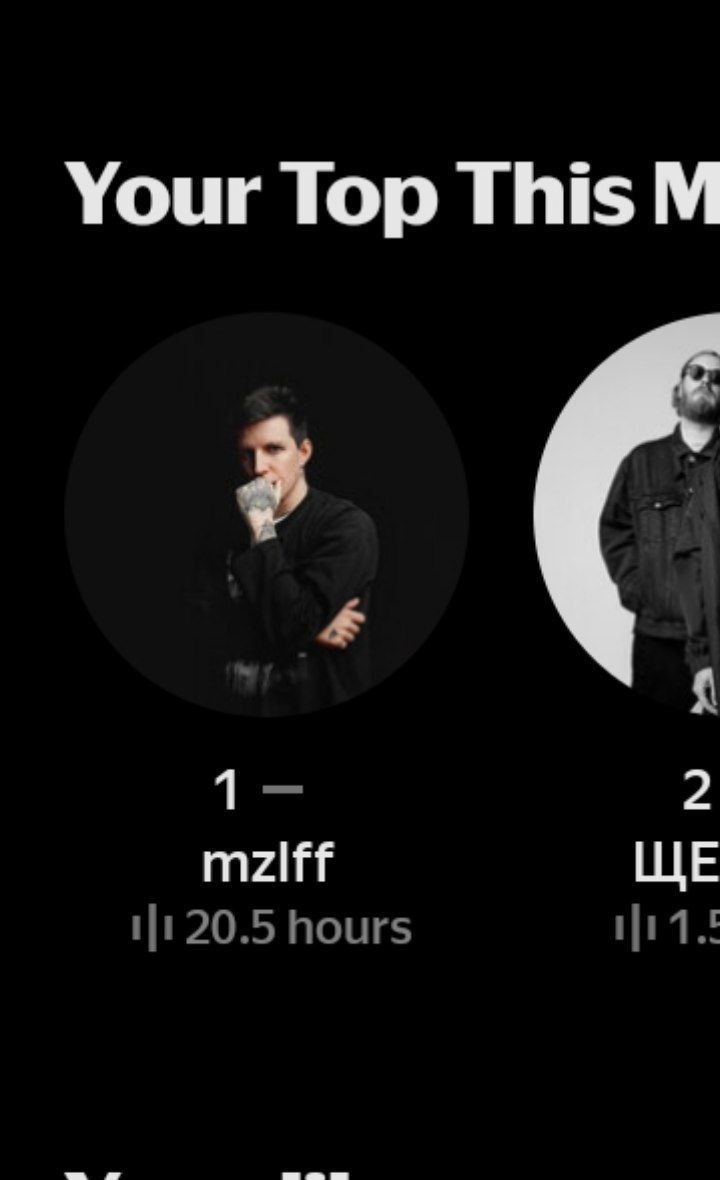
Task: Open artist name mzlff
Action: [267, 863]
